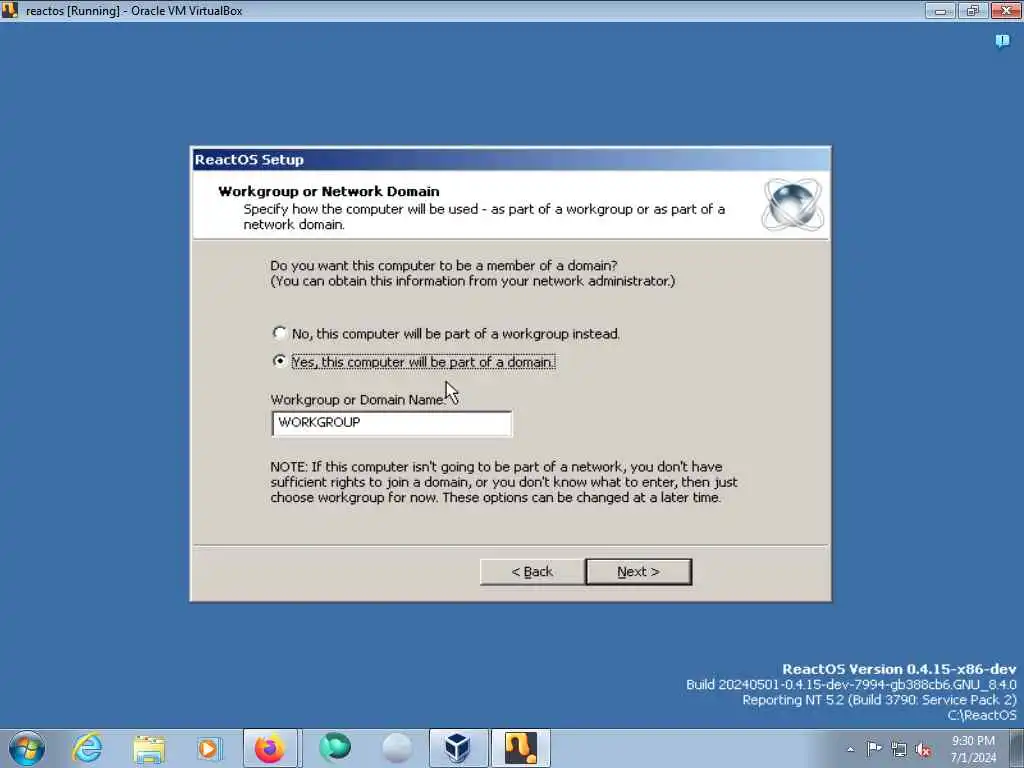1024x768 pixels.
Task: Click the muted volume speaker tray icon
Action: tap(923, 750)
